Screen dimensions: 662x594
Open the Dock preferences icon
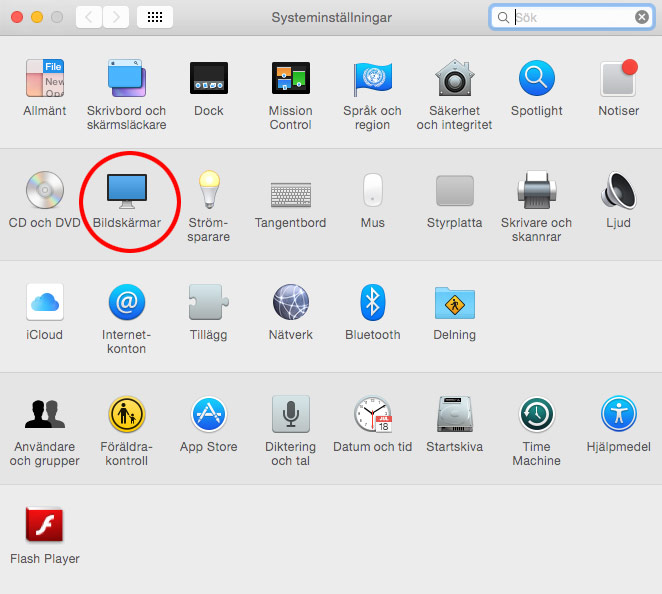(208, 79)
